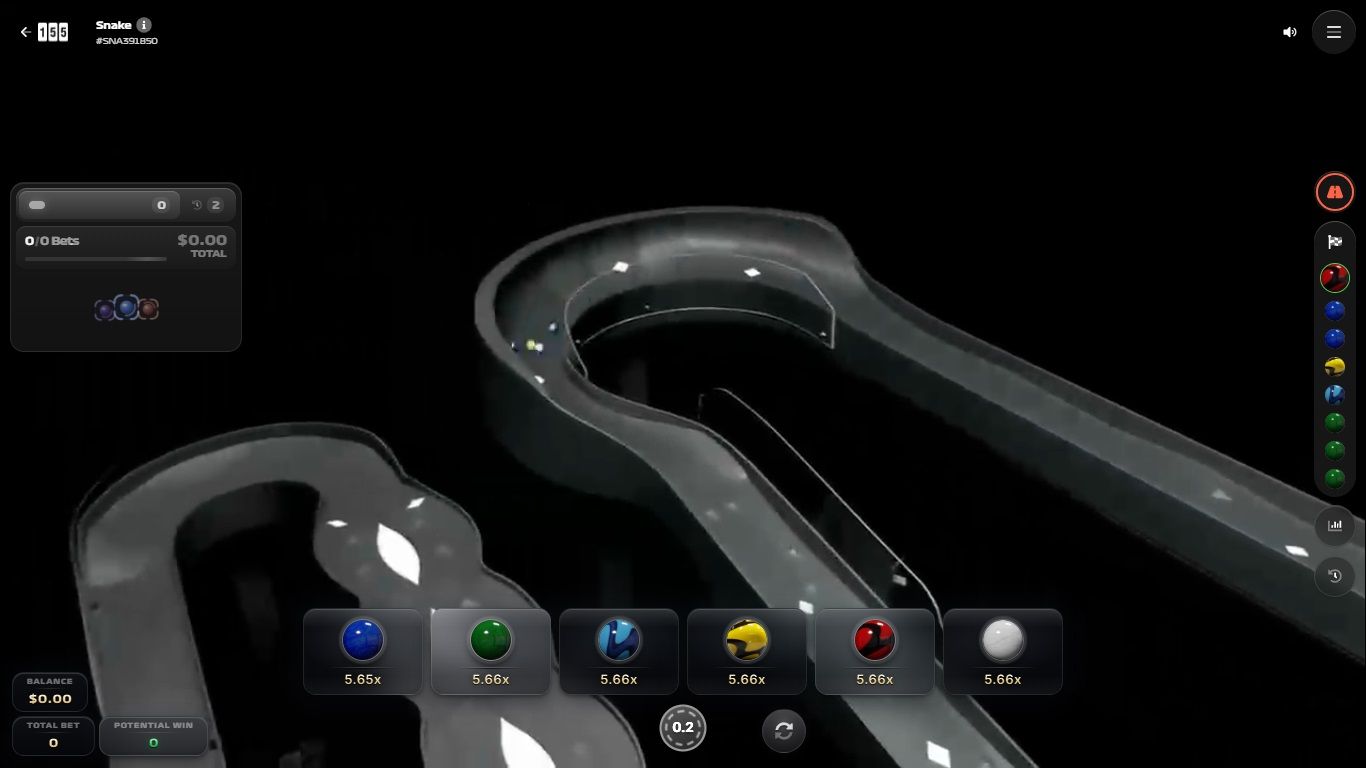Bet on the light-blue patterned marble card

619,651
